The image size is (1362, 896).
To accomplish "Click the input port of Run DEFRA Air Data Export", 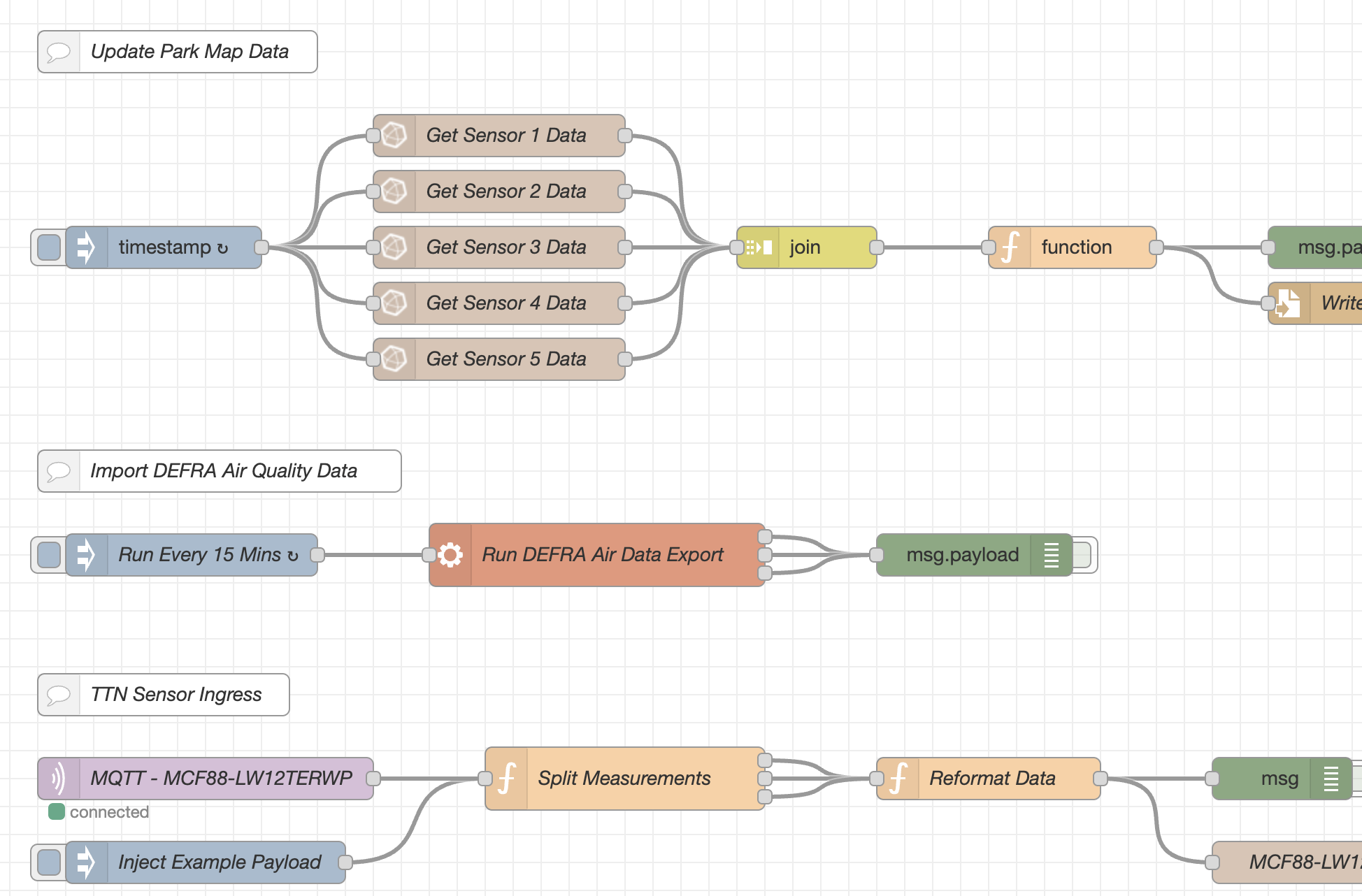I will [429, 555].
